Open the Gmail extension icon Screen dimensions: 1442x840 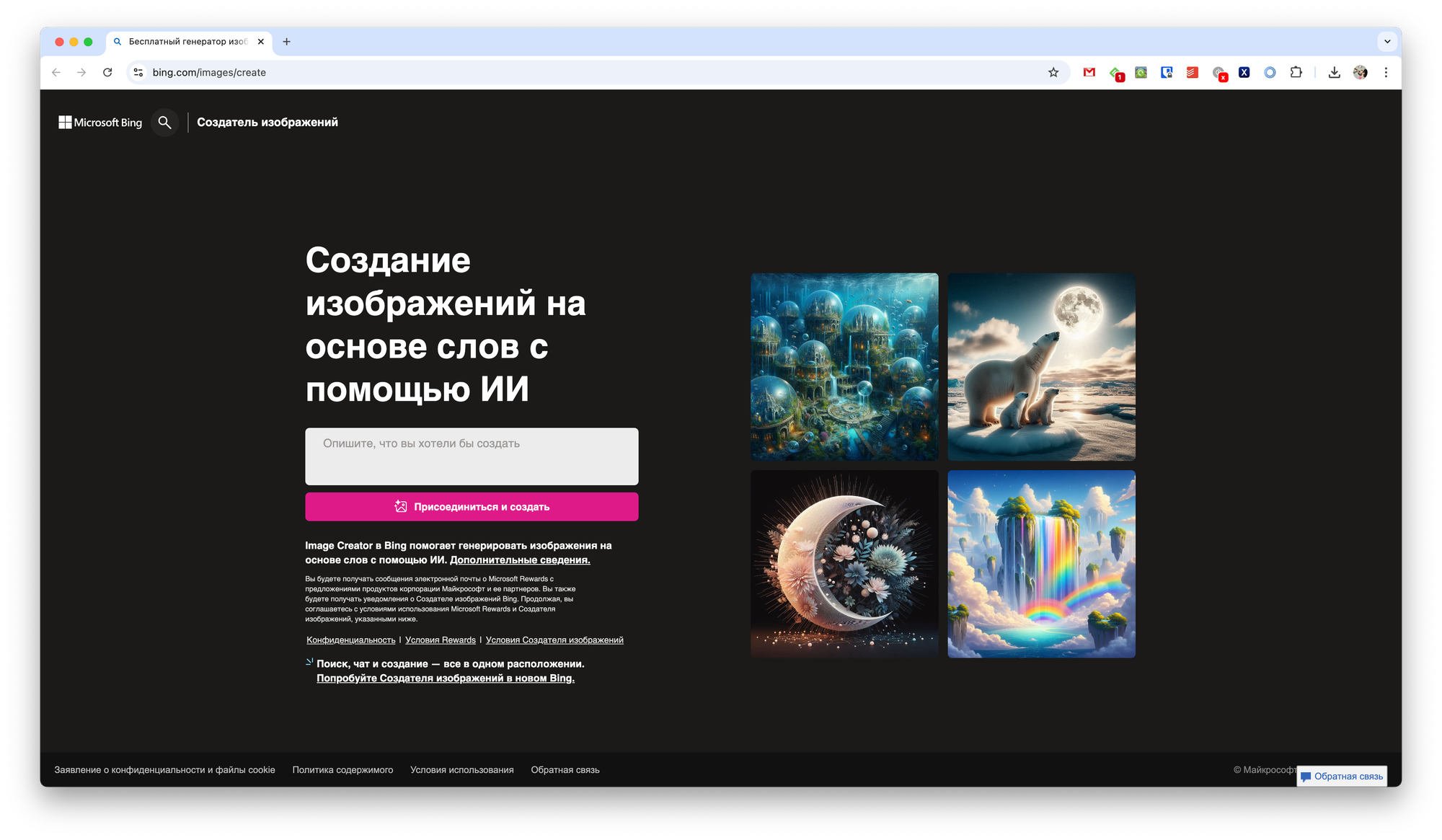(1089, 72)
